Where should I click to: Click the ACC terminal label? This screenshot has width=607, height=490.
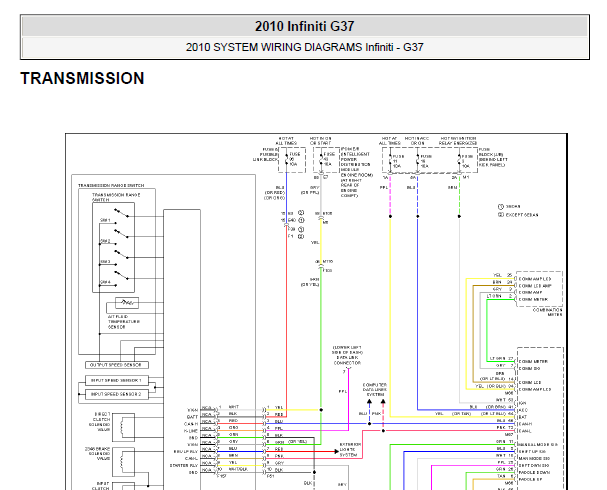pyautogui.click(x=523, y=410)
